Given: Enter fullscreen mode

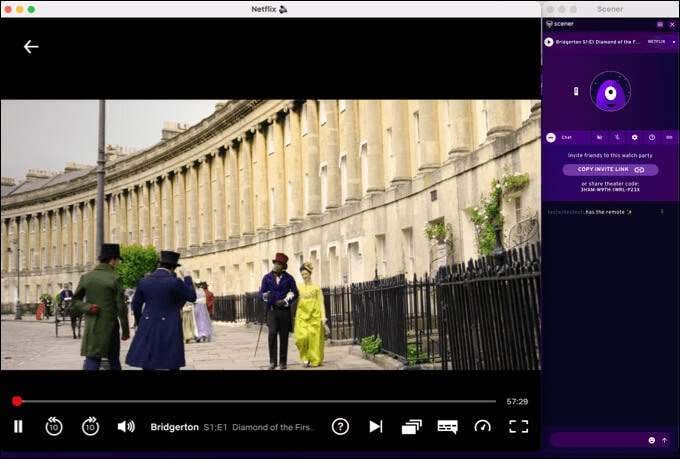Looking at the screenshot, I should click(x=519, y=426).
